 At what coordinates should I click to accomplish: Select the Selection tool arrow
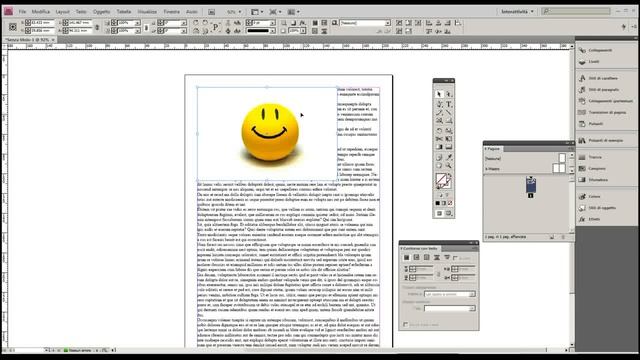[x=439, y=94]
